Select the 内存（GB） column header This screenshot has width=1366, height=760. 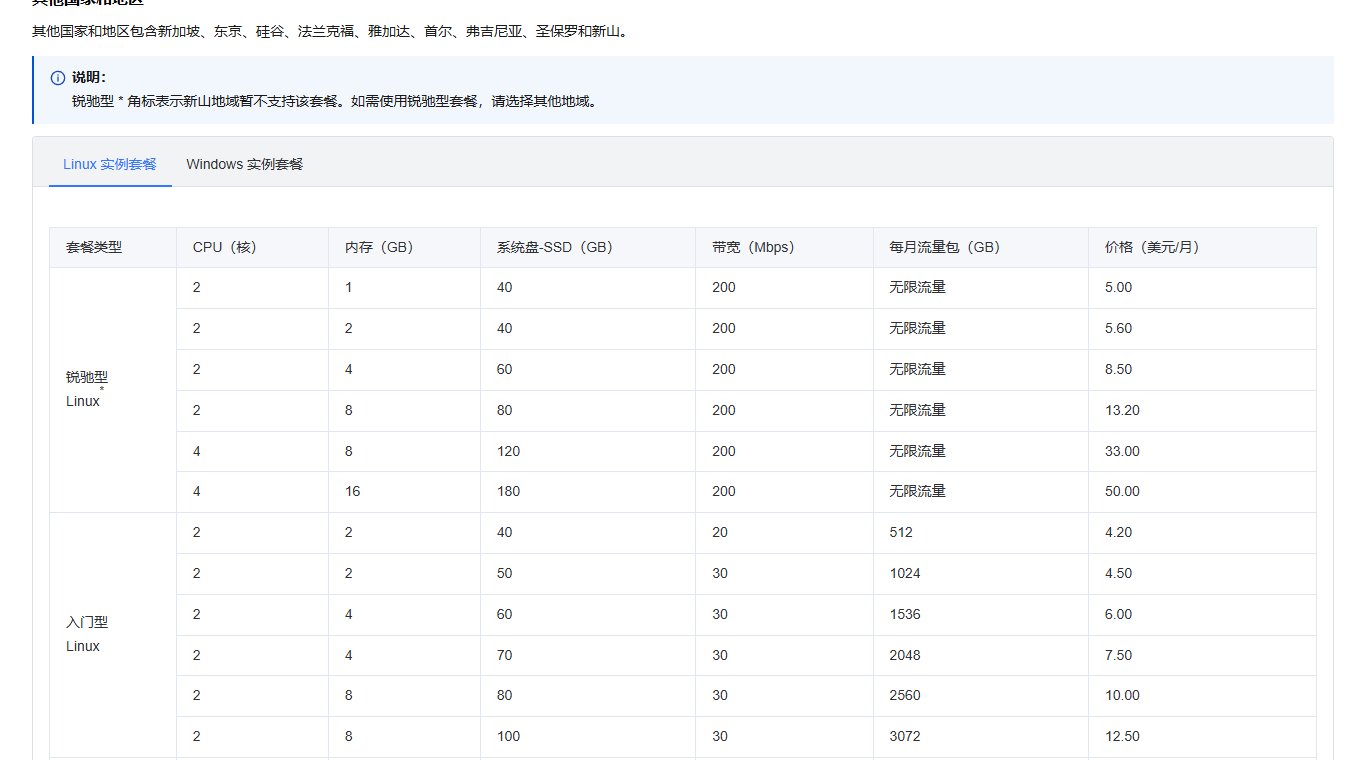pyautogui.click(x=404, y=247)
